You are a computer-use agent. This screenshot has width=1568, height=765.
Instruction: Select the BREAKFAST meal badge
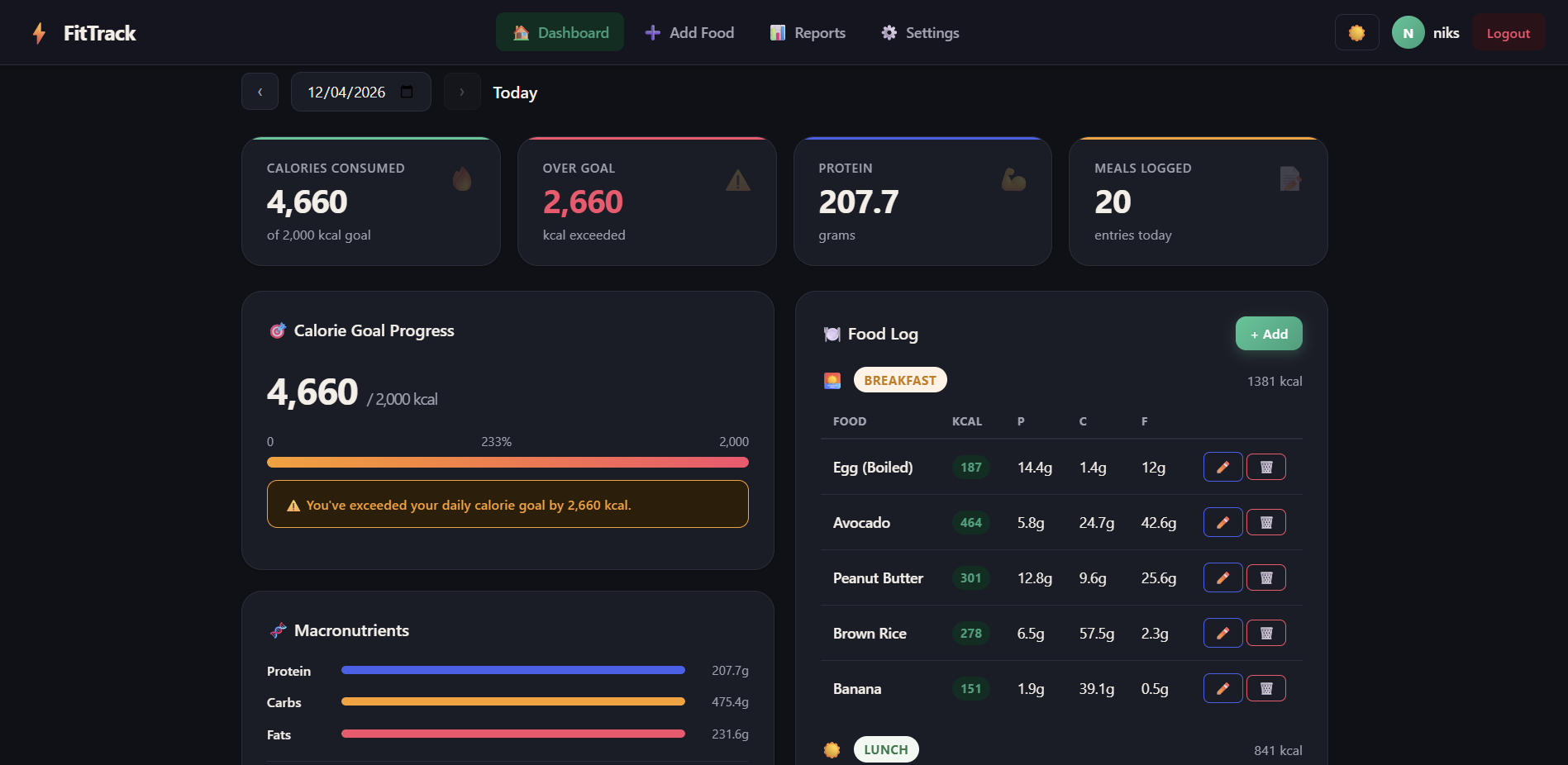(900, 380)
